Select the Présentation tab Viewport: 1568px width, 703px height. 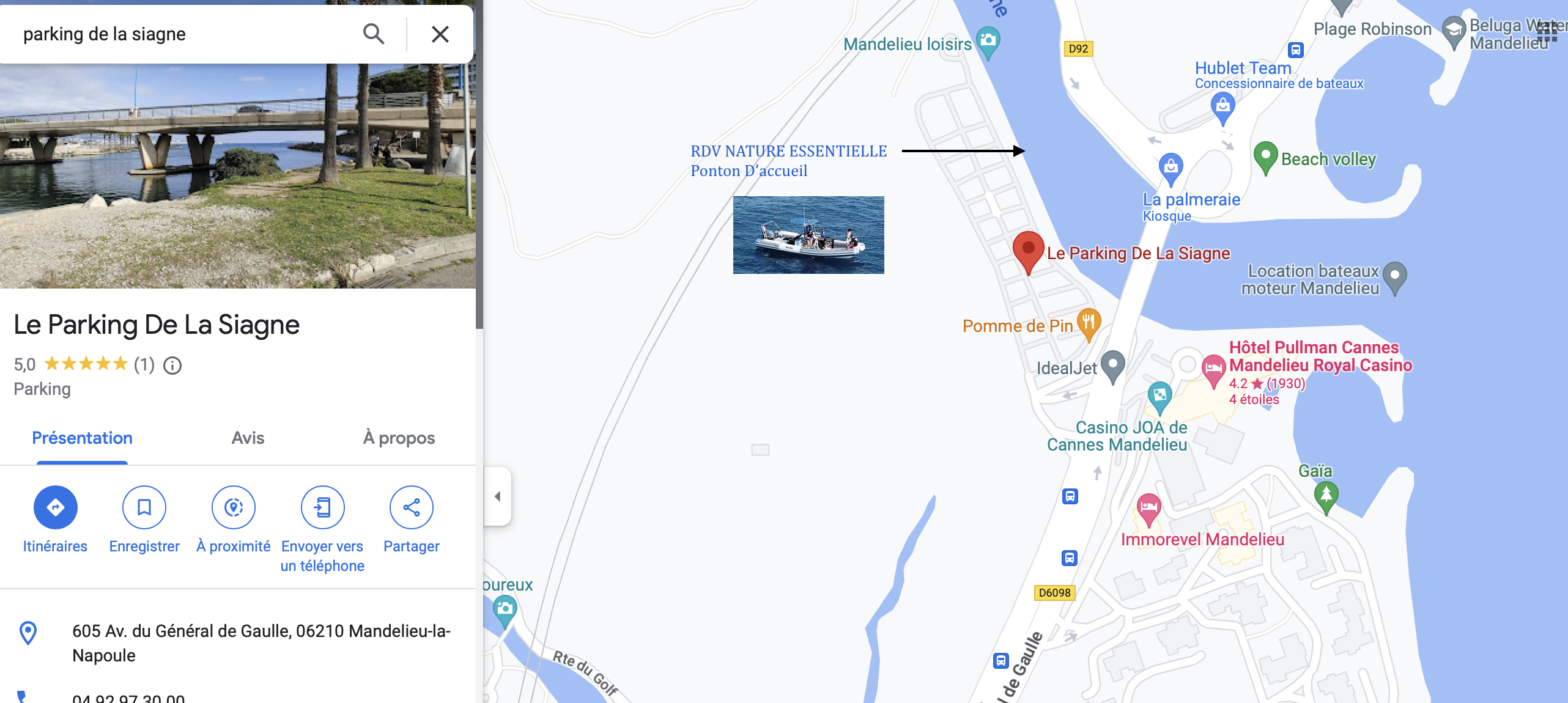(x=82, y=438)
